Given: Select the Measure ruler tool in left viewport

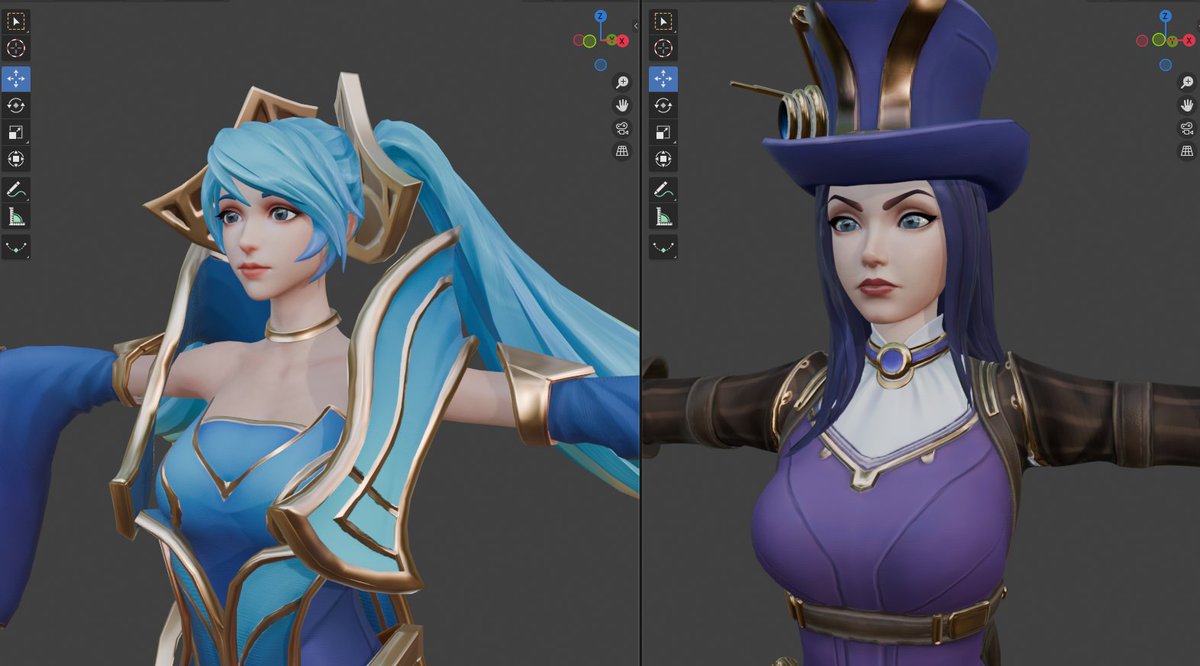Looking at the screenshot, I should 16,216.
